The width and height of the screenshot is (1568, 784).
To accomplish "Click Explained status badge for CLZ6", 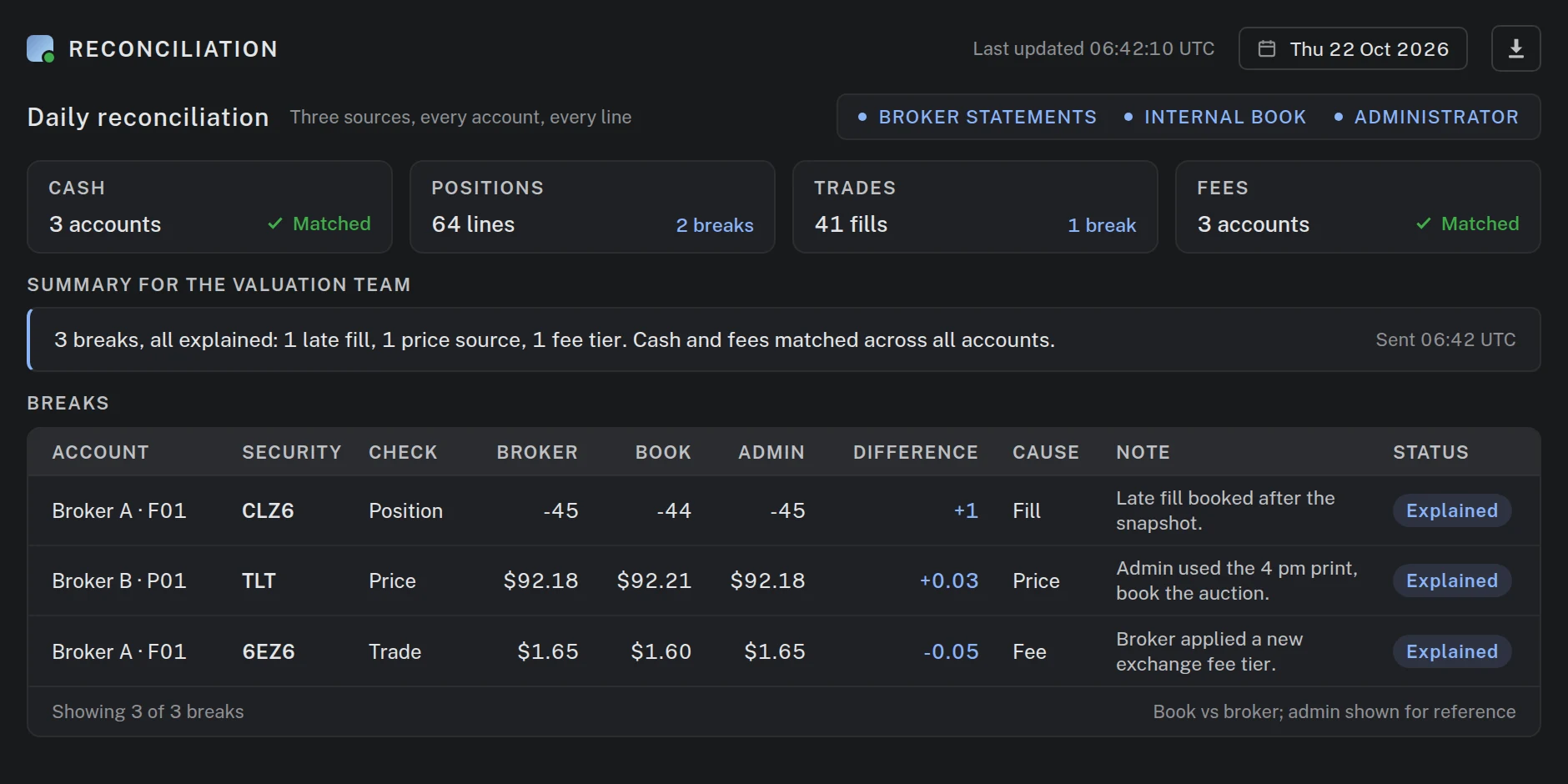I will (x=1452, y=510).
